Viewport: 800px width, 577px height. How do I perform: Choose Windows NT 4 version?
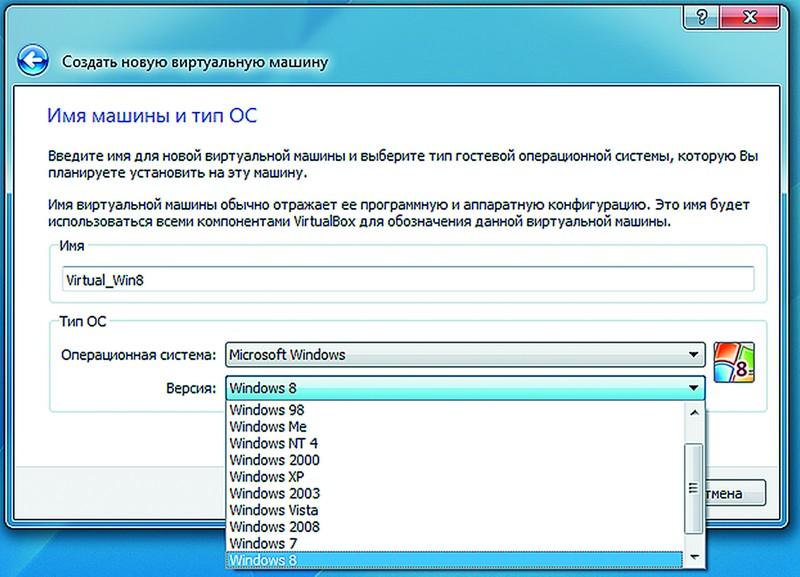(x=455, y=443)
